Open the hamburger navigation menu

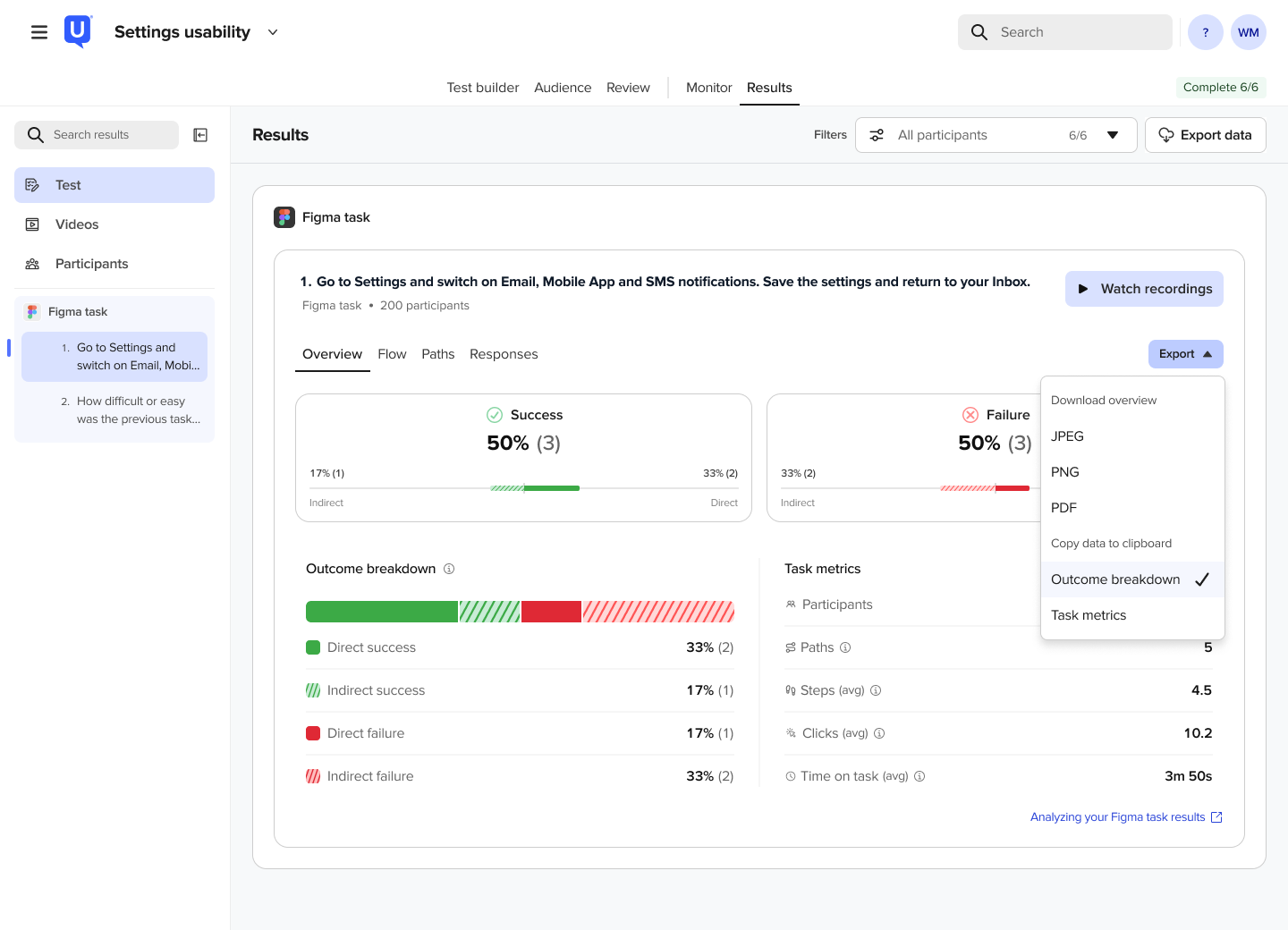(39, 32)
